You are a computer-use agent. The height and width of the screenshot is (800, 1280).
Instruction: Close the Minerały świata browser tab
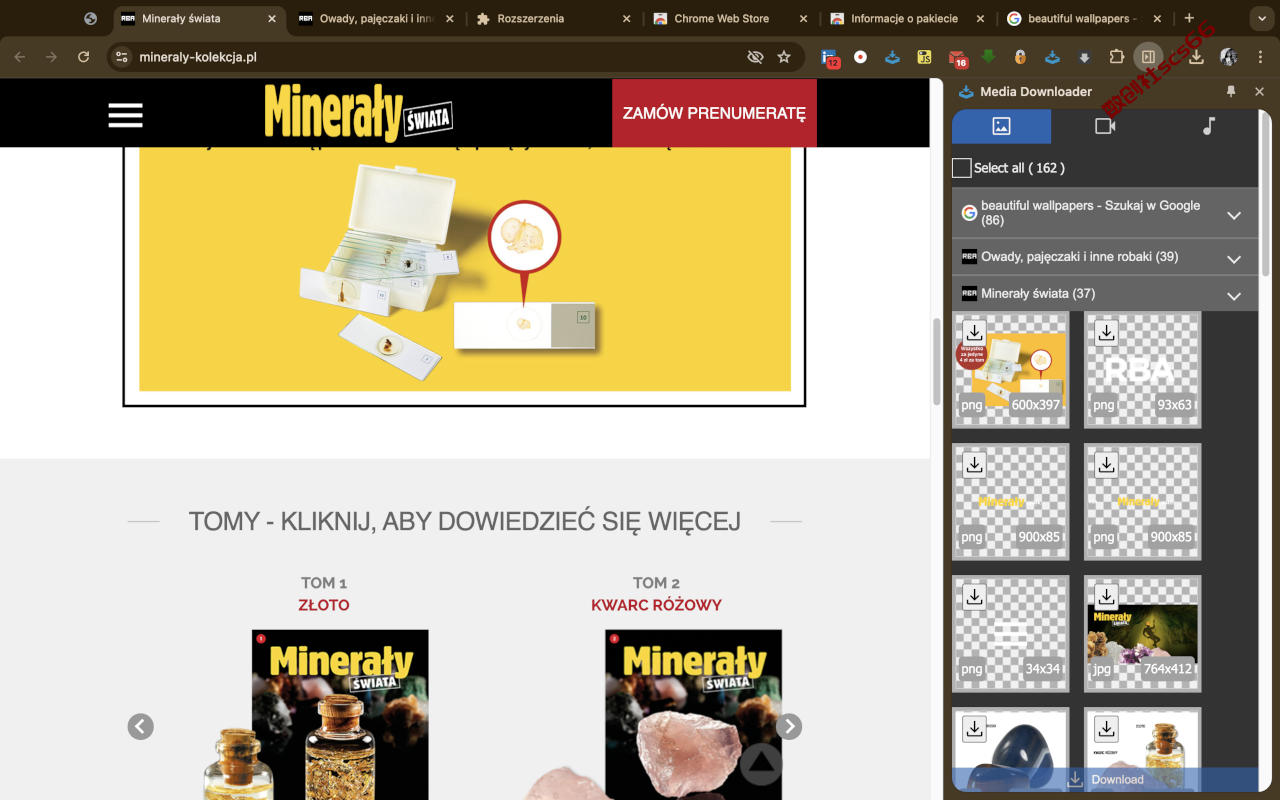pos(271,19)
